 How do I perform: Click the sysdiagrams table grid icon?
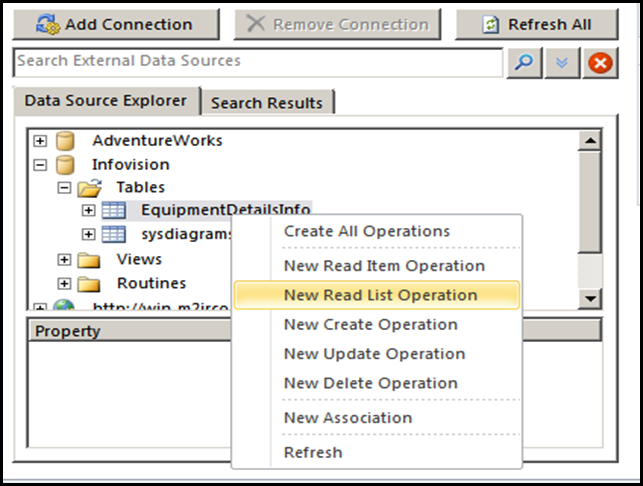114,235
